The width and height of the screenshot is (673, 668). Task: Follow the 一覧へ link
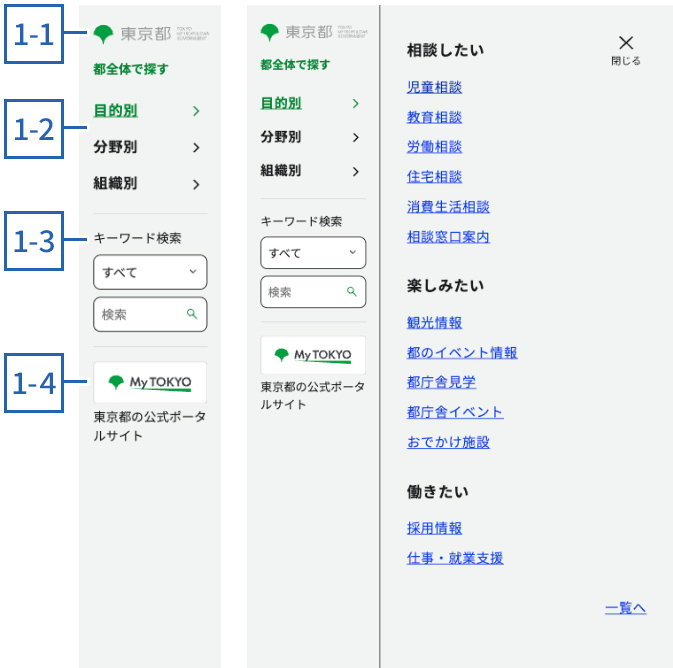tap(625, 608)
